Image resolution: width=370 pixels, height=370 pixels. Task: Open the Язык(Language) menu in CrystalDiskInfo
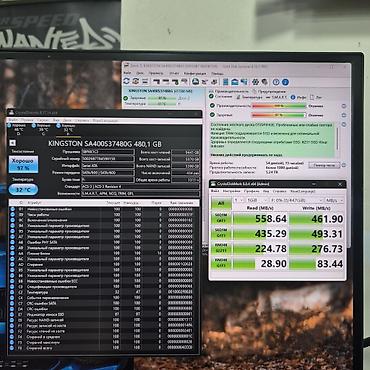[105, 120]
